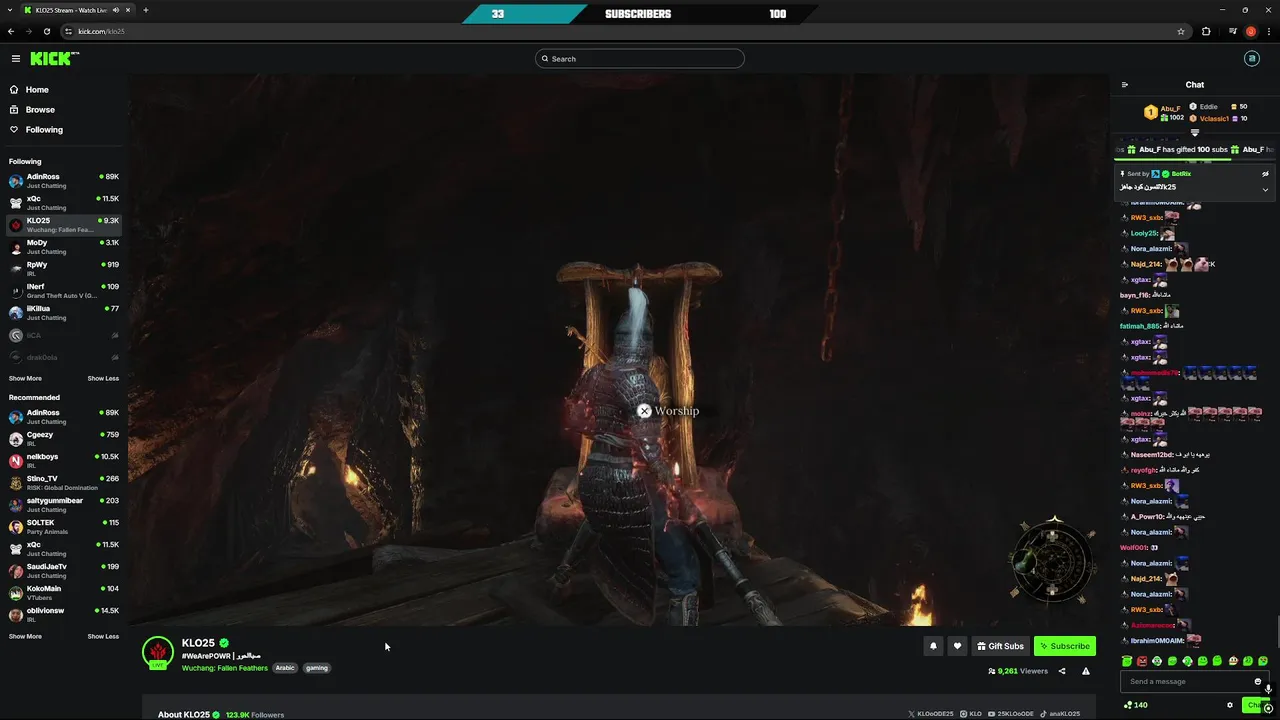The width and height of the screenshot is (1280, 720).
Task: Click the gaming tag
Action: pos(317,668)
